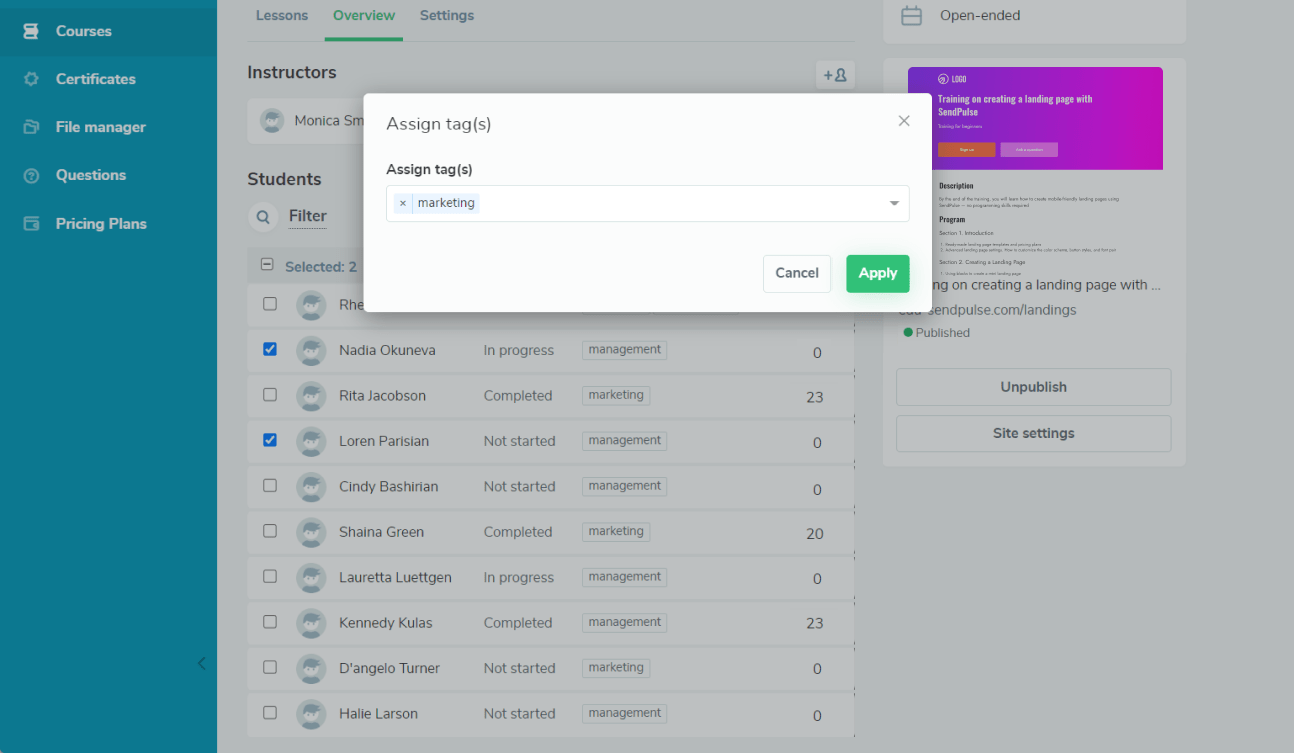The height and width of the screenshot is (753, 1294).
Task: Close the Assign tag(s) dialog
Action: [904, 121]
